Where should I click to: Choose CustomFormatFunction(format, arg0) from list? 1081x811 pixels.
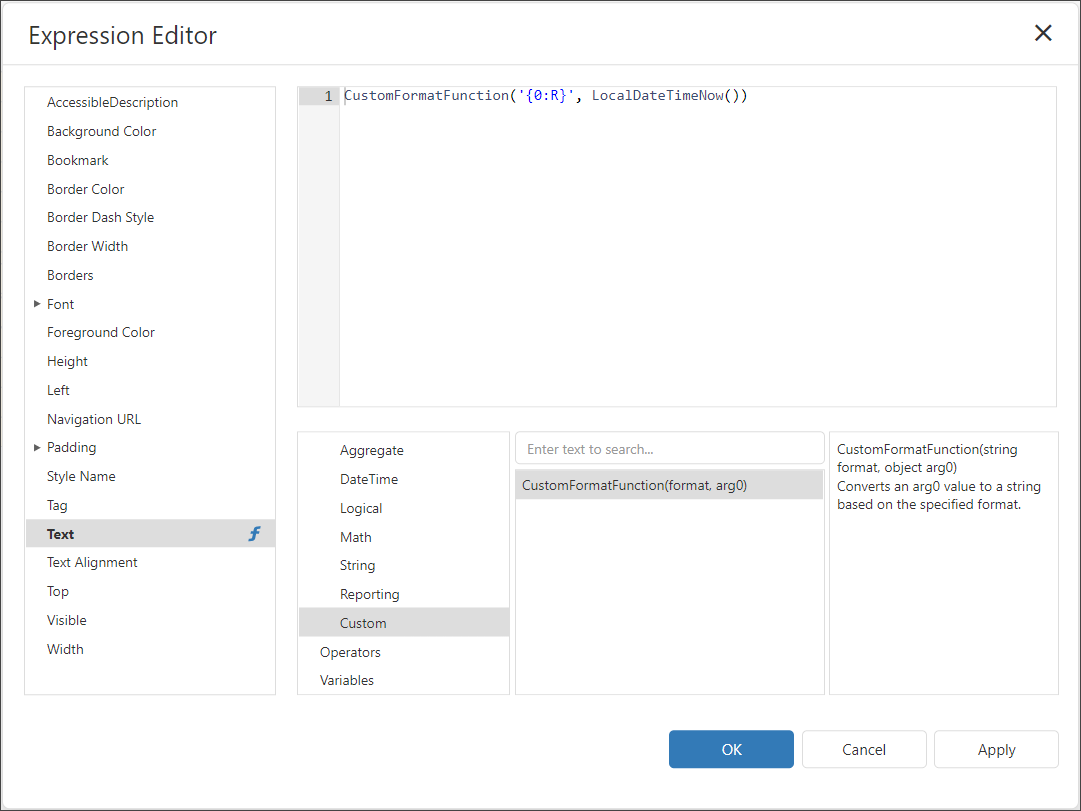pyautogui.click(x=669, y=485)
